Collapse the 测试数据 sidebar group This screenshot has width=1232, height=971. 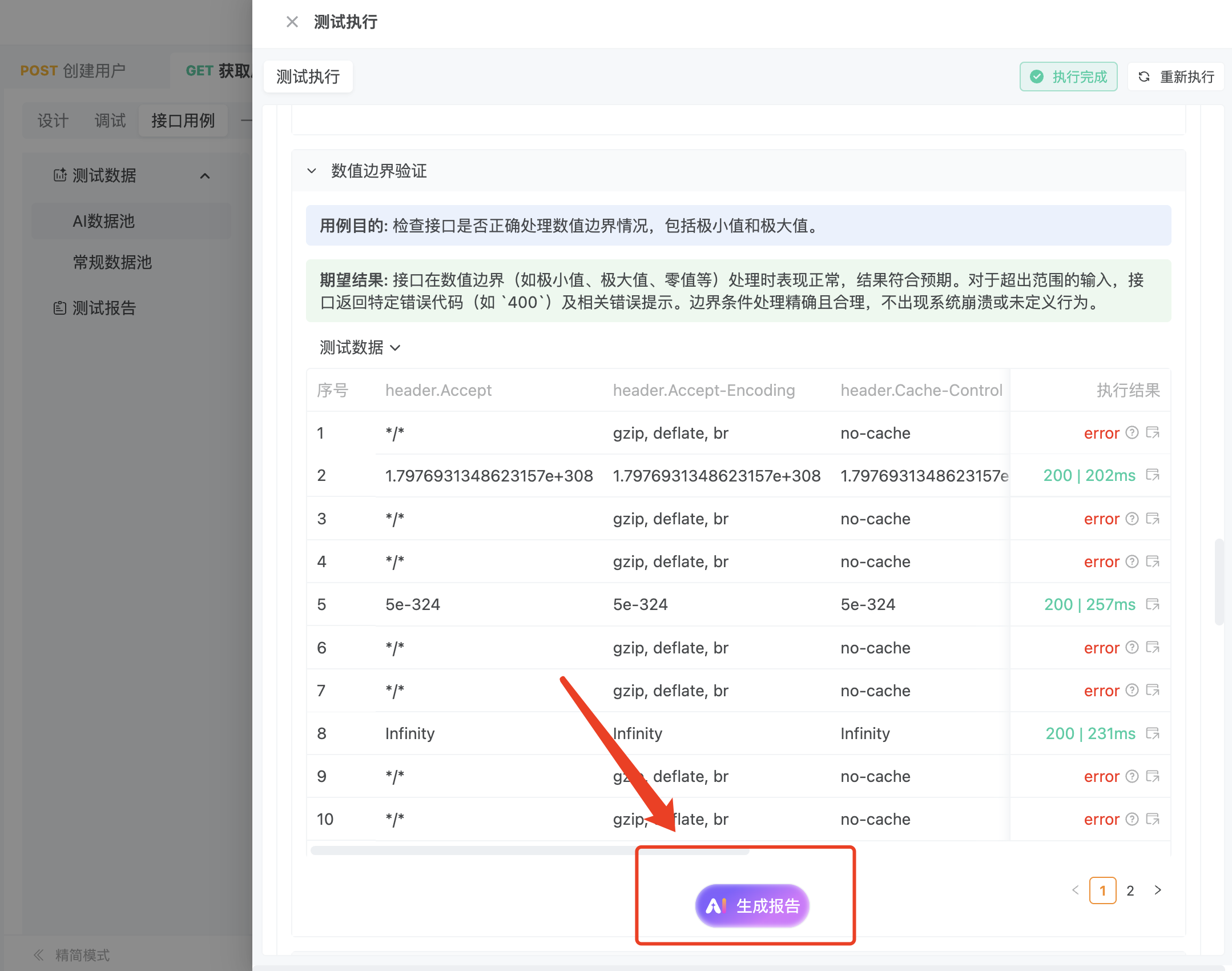(x=205, y=175)
